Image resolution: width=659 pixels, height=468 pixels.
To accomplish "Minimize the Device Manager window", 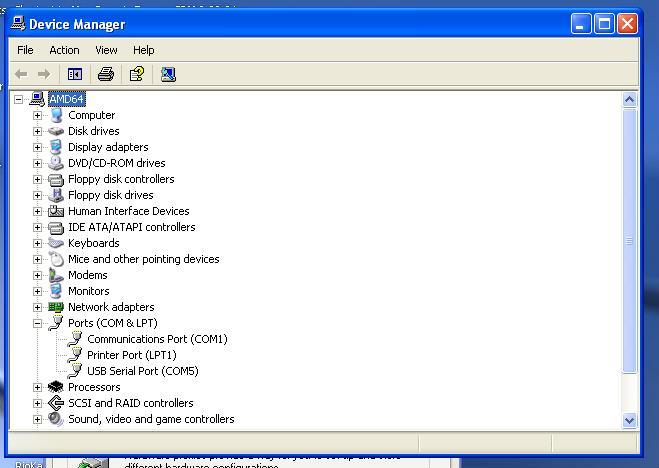I will coord(581,24).
